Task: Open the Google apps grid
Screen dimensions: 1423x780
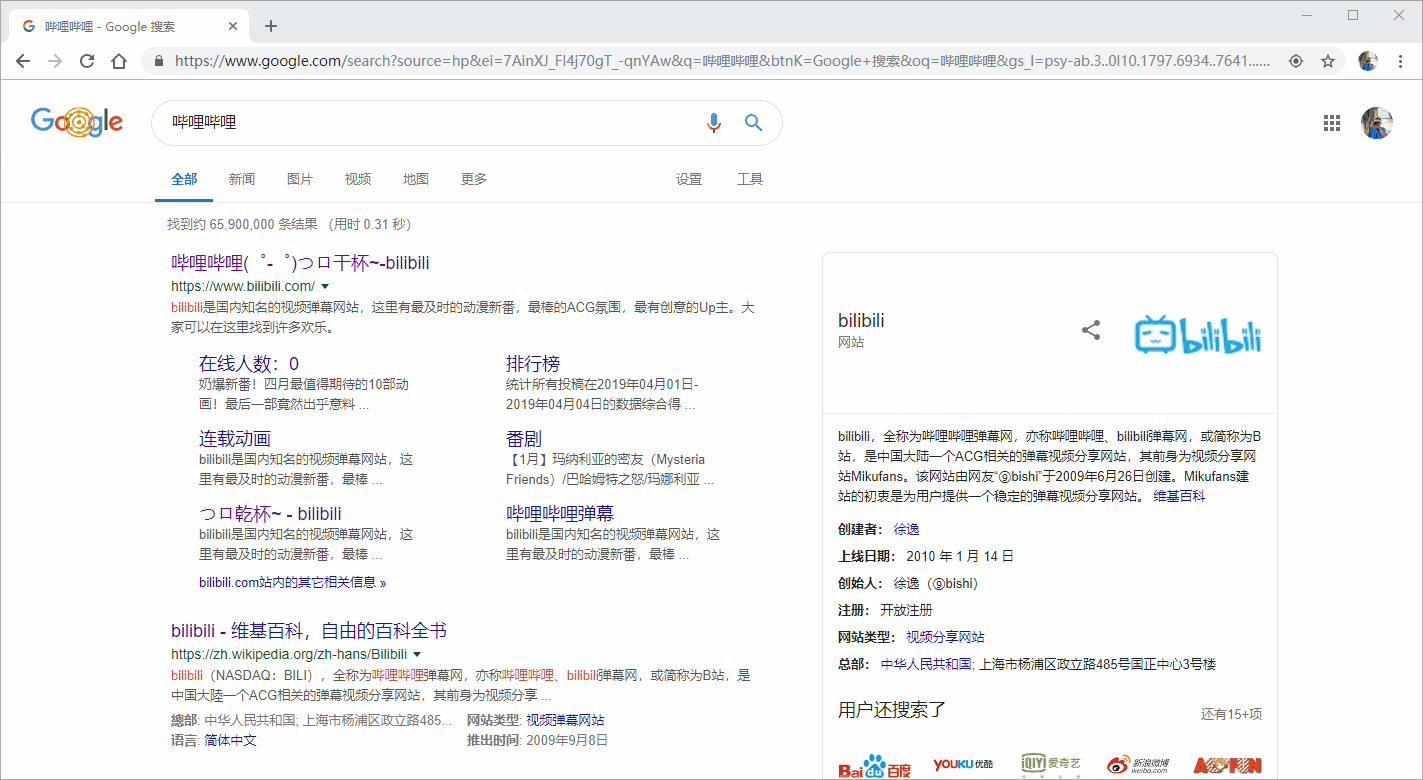Action: pos(1332,123)
